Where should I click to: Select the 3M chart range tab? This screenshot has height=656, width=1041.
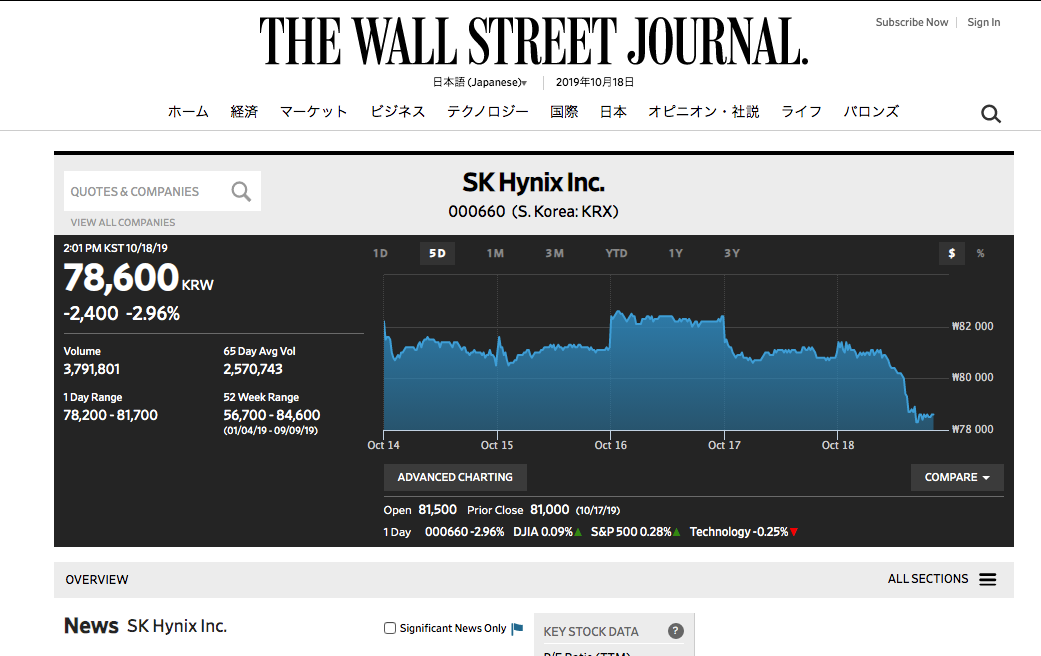click(x=554, y=253)
